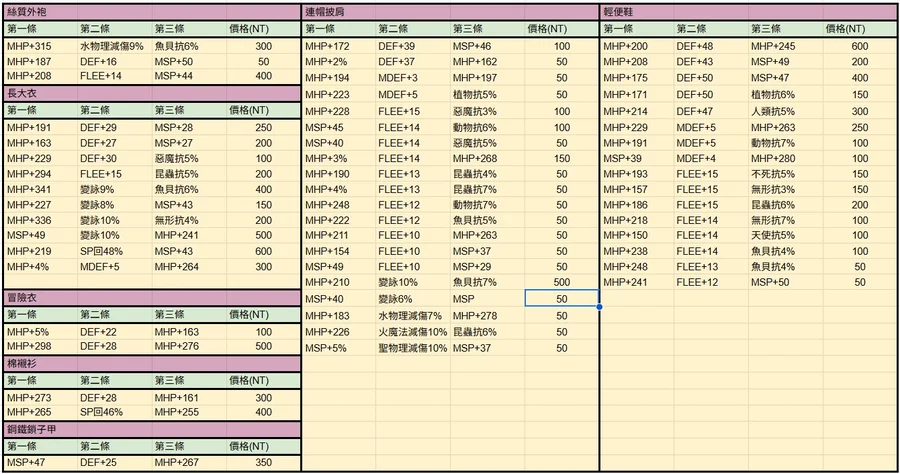Click the 水物理減傷9% cell
Screen dimensions: 900x474
[114, 46]
